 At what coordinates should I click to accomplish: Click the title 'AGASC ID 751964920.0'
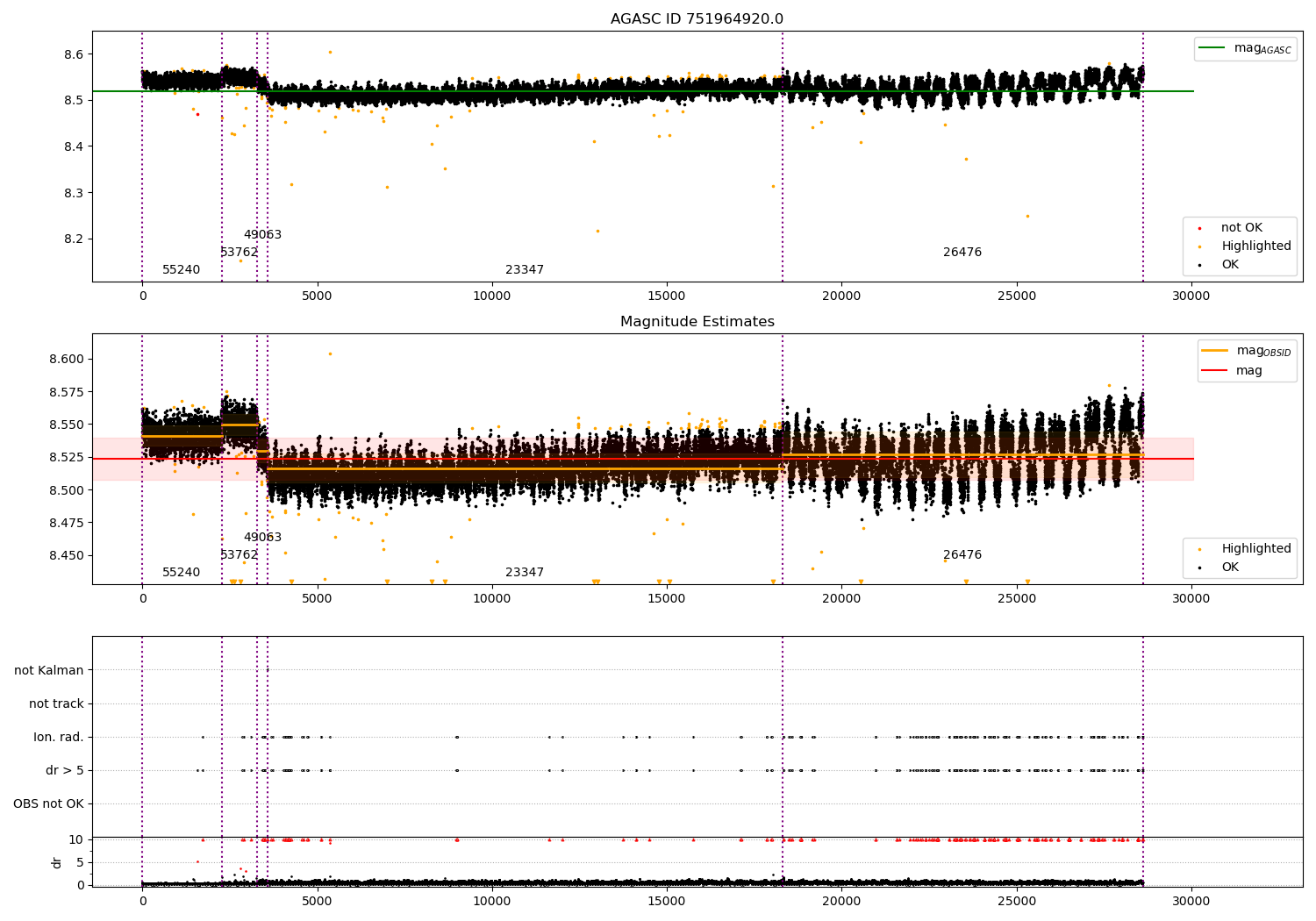click(x=697, y=19)
